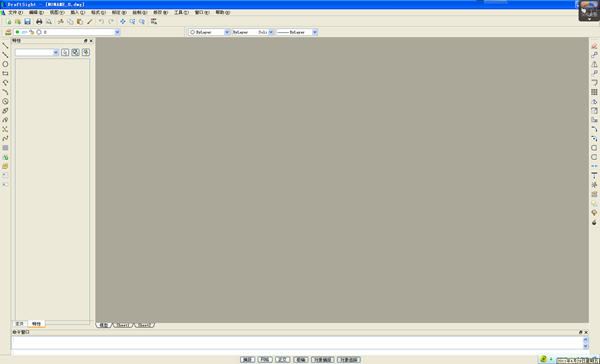The height and width of the screenshot is (364, 600).
Task: Switch to the 主页 Home panel tab
Action: point(19,324)
